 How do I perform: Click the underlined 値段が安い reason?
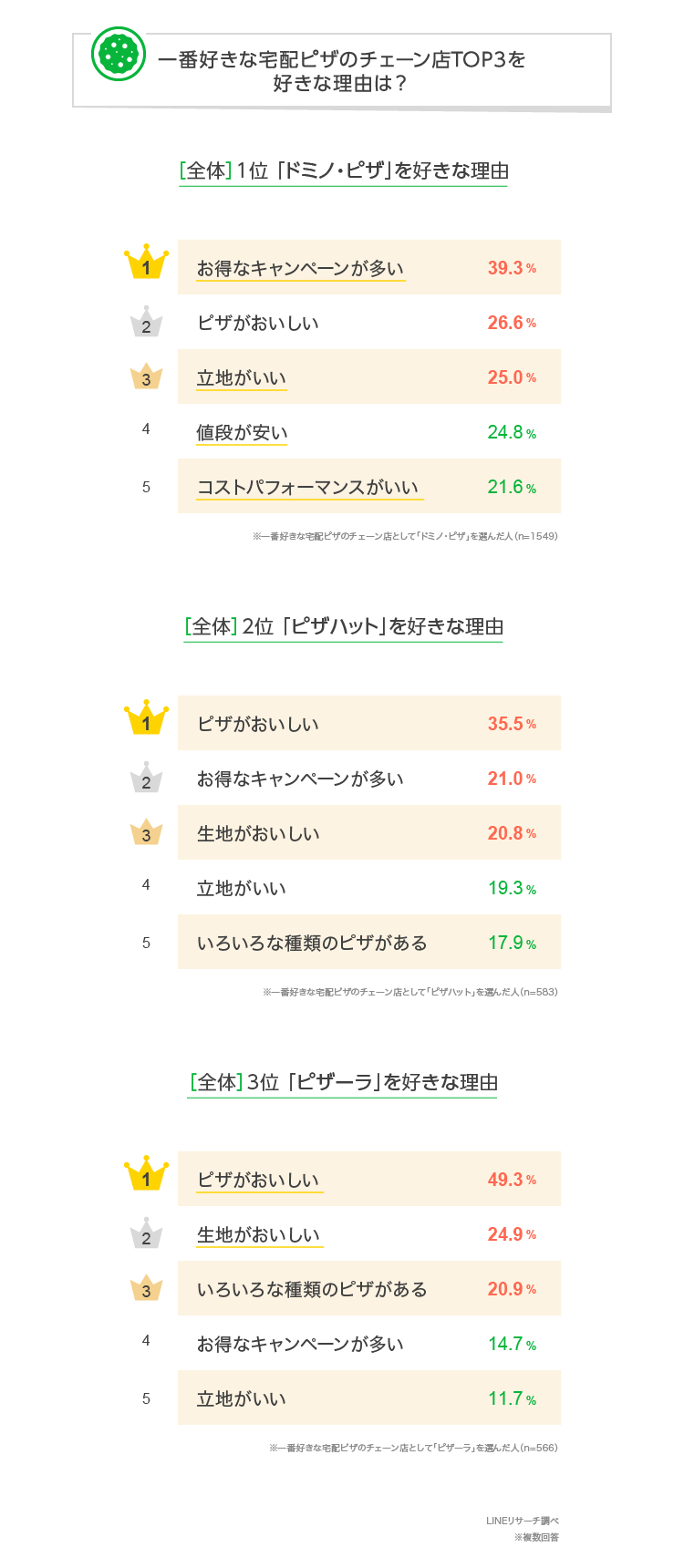coord(242,432)
